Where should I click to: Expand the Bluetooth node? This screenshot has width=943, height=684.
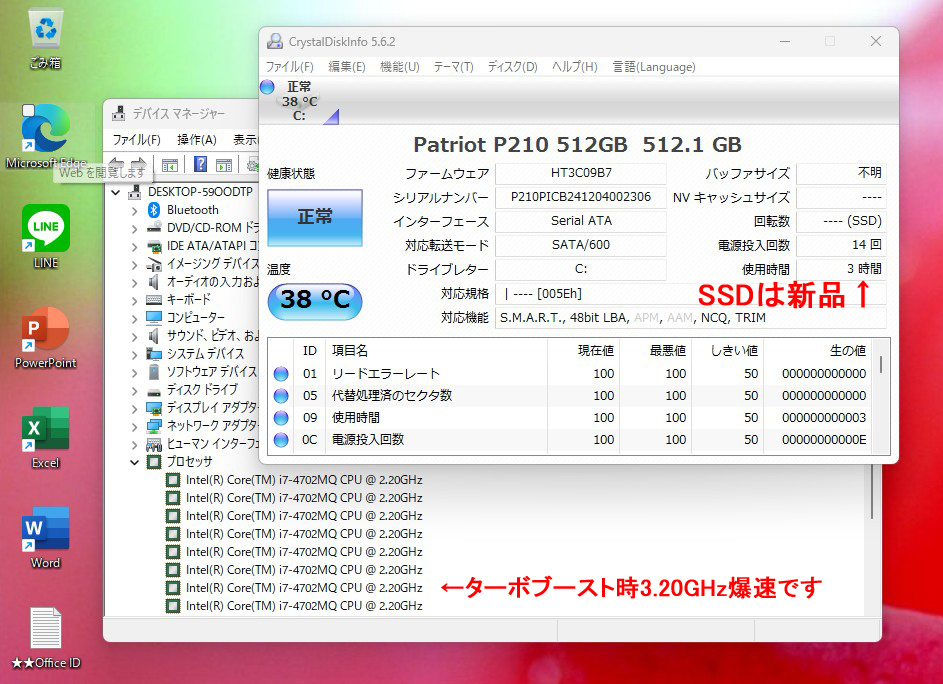[x=135, y=211]
